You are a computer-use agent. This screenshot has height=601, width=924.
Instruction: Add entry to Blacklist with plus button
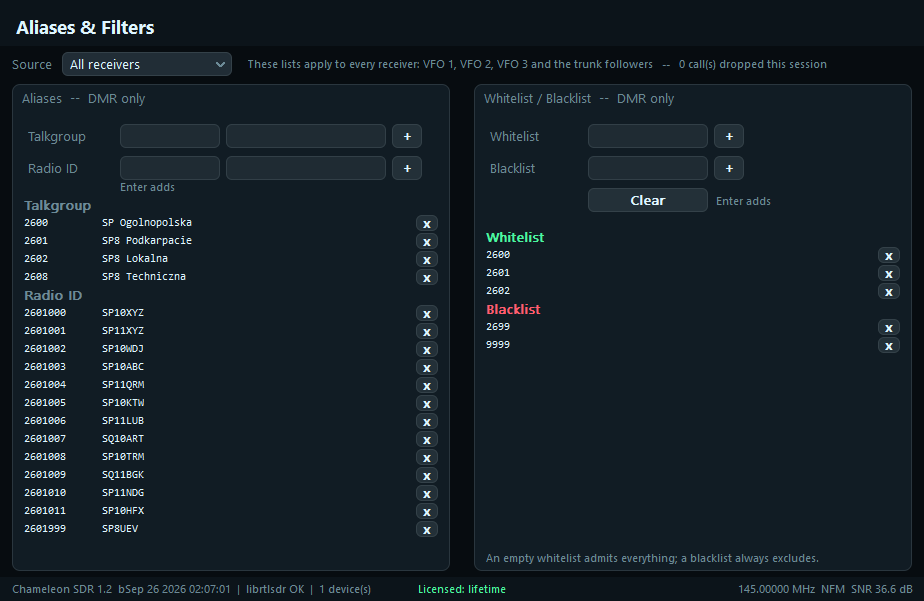point(729,168)
